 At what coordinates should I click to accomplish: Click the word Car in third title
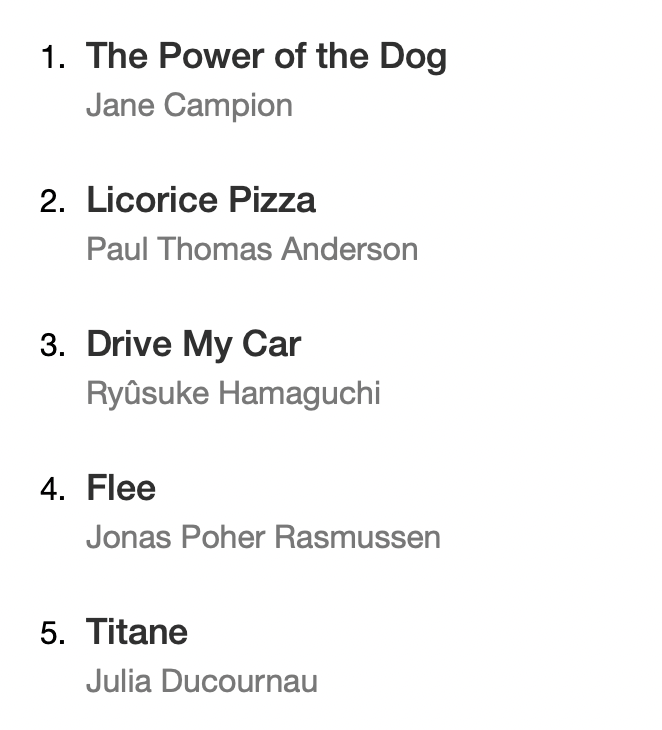click(x=270, y=345)
